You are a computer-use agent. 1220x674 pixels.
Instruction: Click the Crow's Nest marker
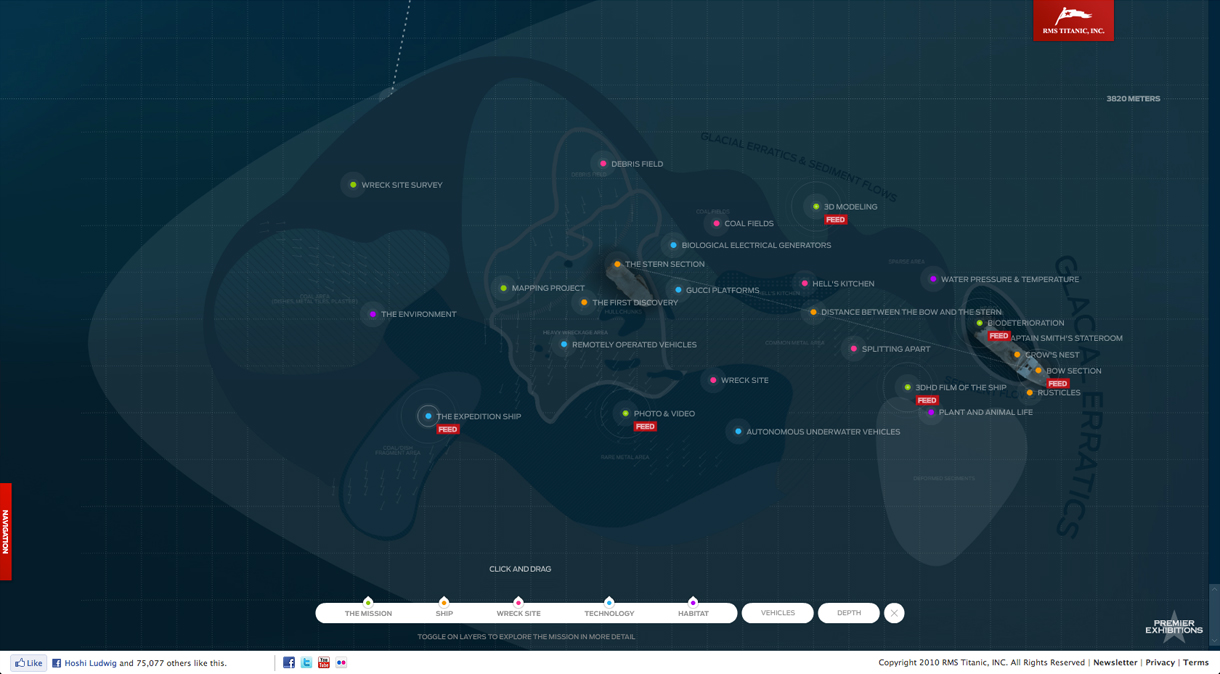(1017, 355)
